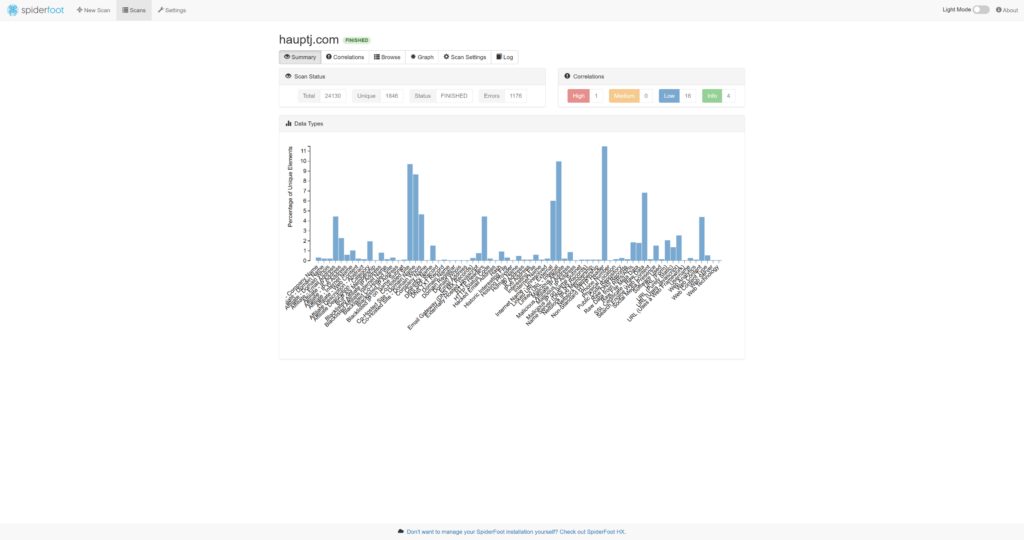Click the SpiderFoot logo

tap(35, 10)
